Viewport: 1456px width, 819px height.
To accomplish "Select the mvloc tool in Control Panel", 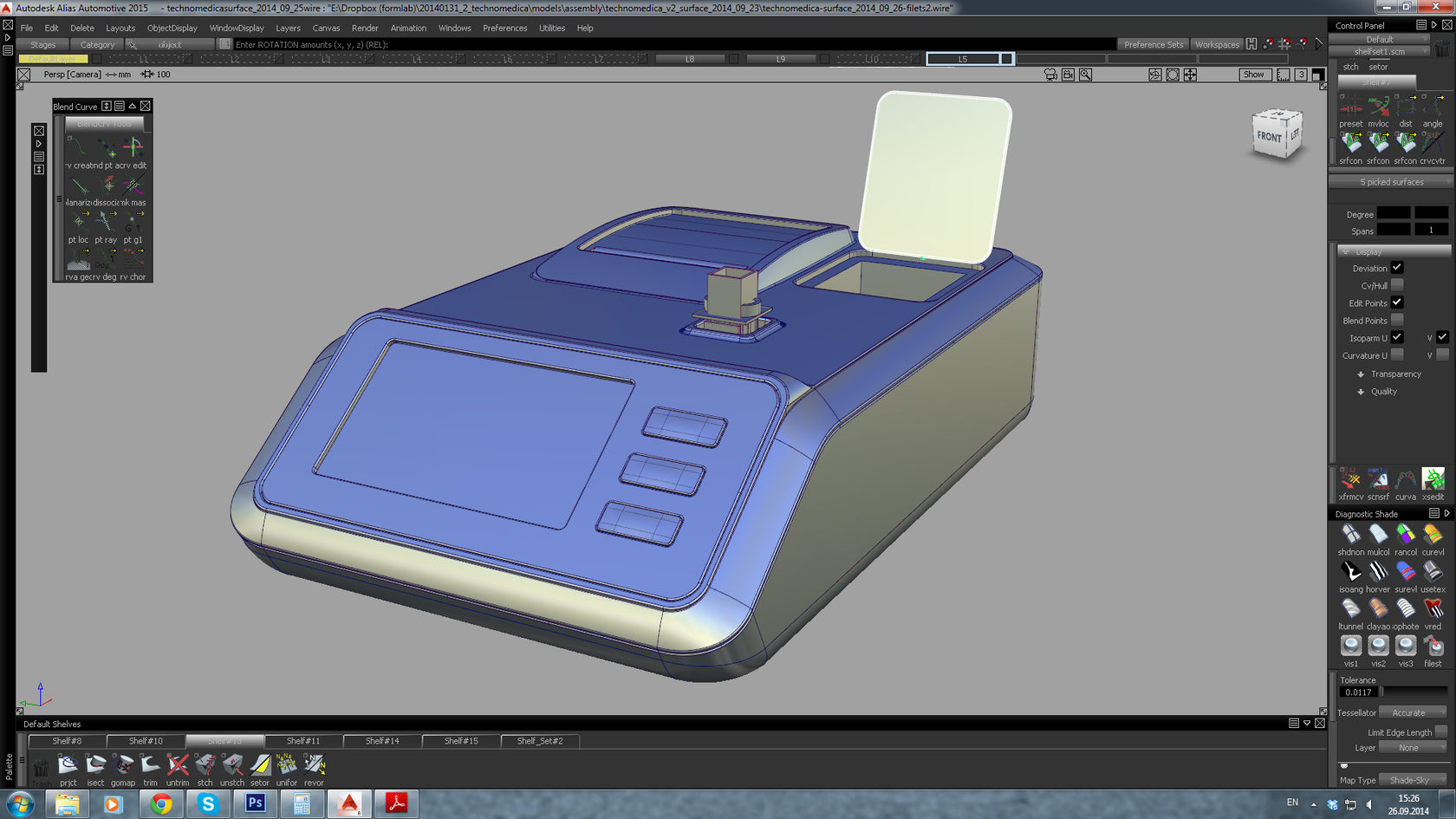I will (1378, 107).
